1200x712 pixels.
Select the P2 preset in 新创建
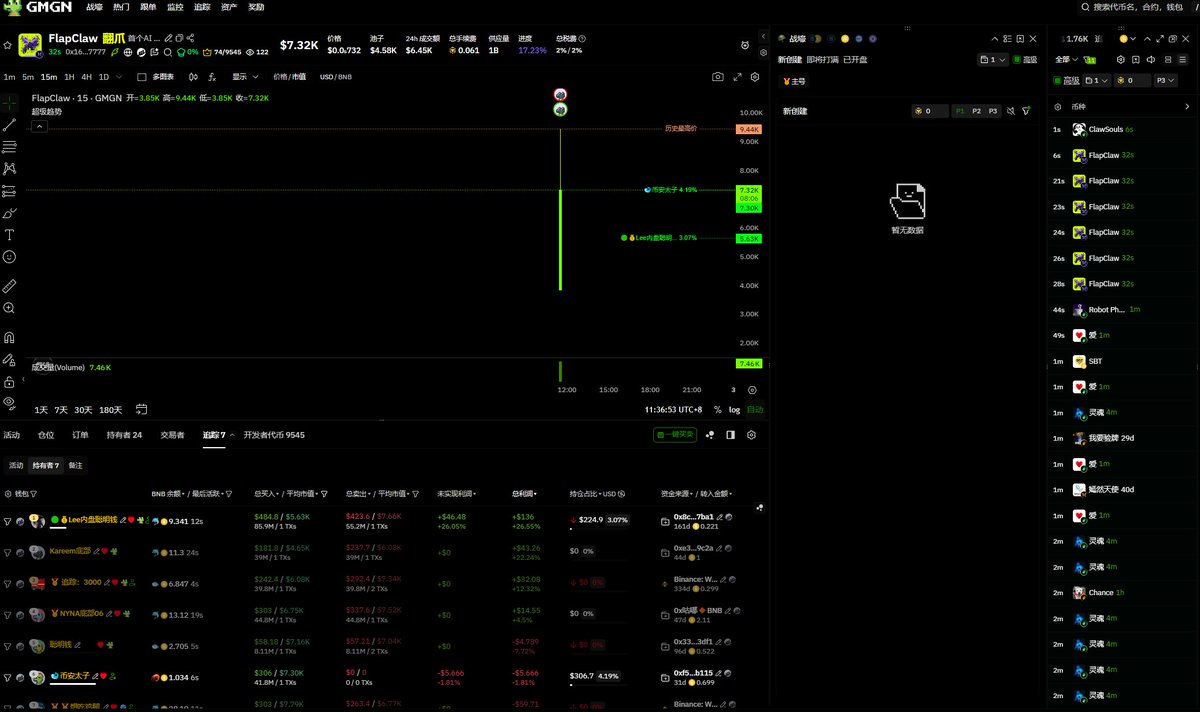click(977, 111)
